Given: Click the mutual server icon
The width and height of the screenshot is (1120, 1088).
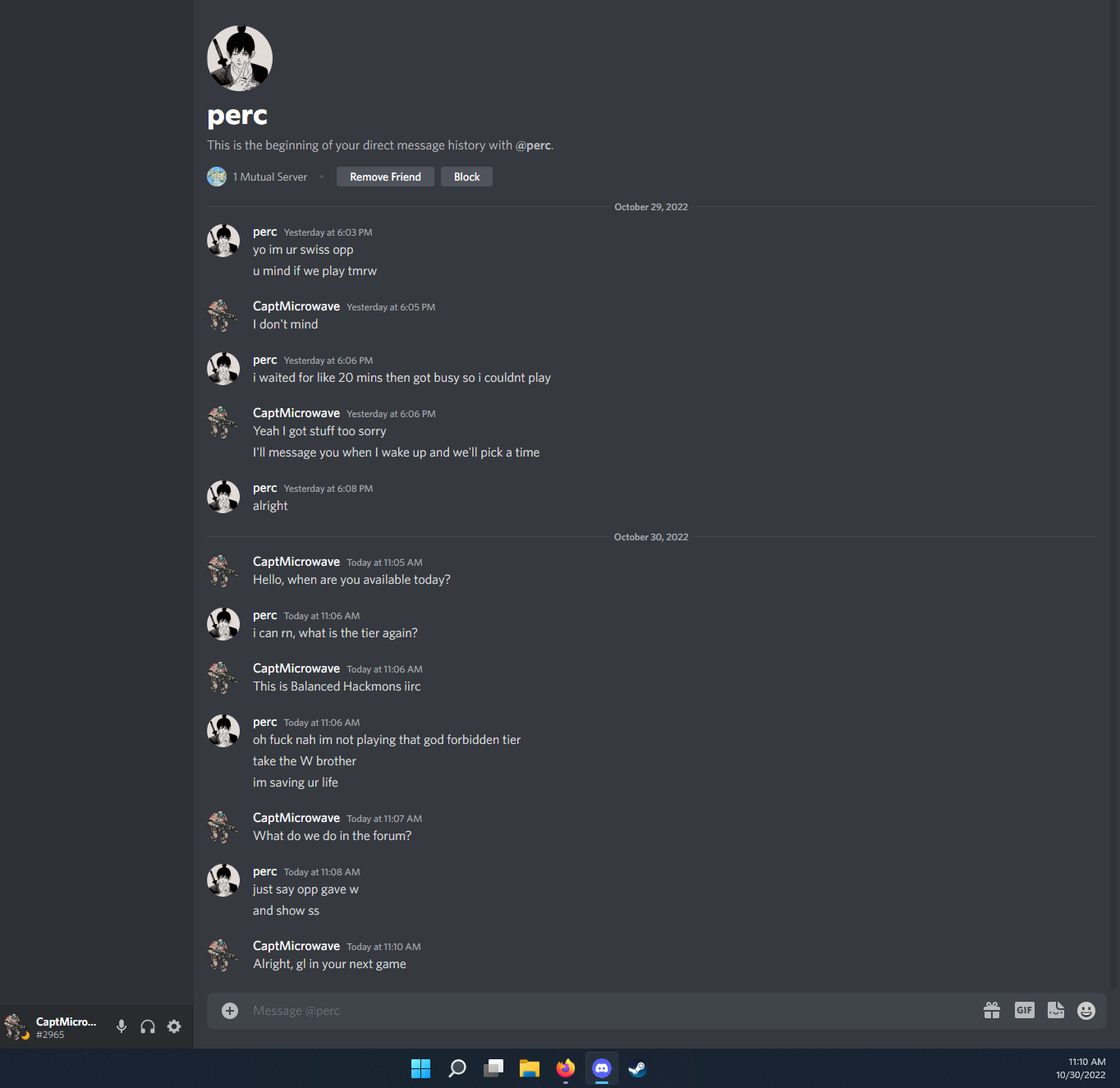Looking at the screenshot, I should [217, 177].
